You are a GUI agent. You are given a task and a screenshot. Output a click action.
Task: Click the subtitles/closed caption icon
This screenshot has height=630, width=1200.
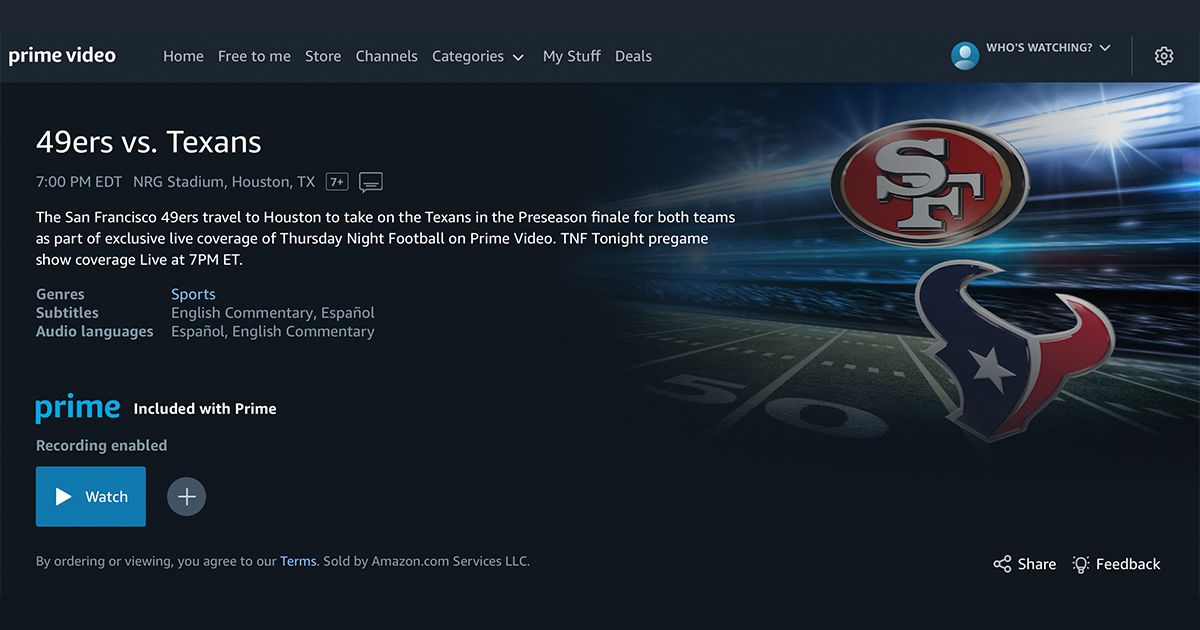click(x=371, y=182)
